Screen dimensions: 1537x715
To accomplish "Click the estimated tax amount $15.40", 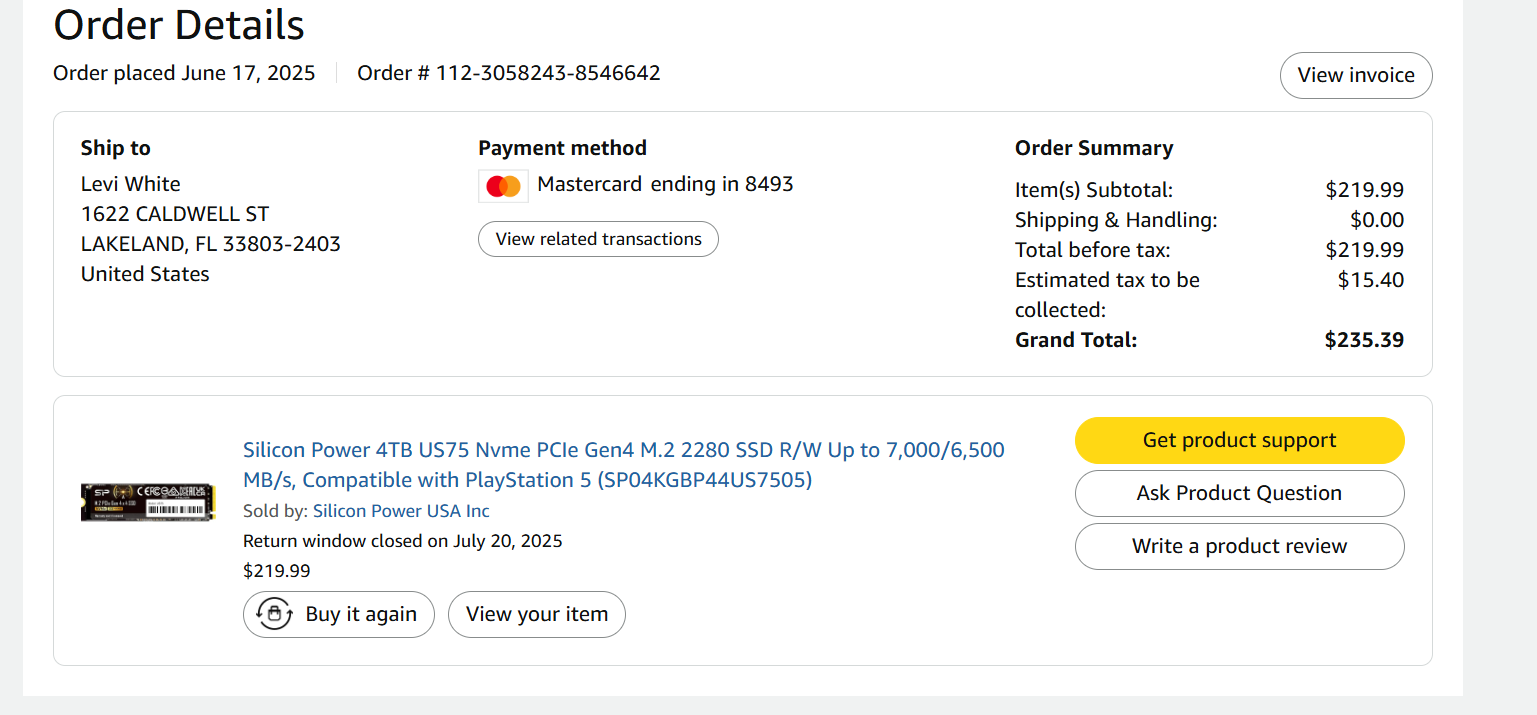I will point(1370,280).
